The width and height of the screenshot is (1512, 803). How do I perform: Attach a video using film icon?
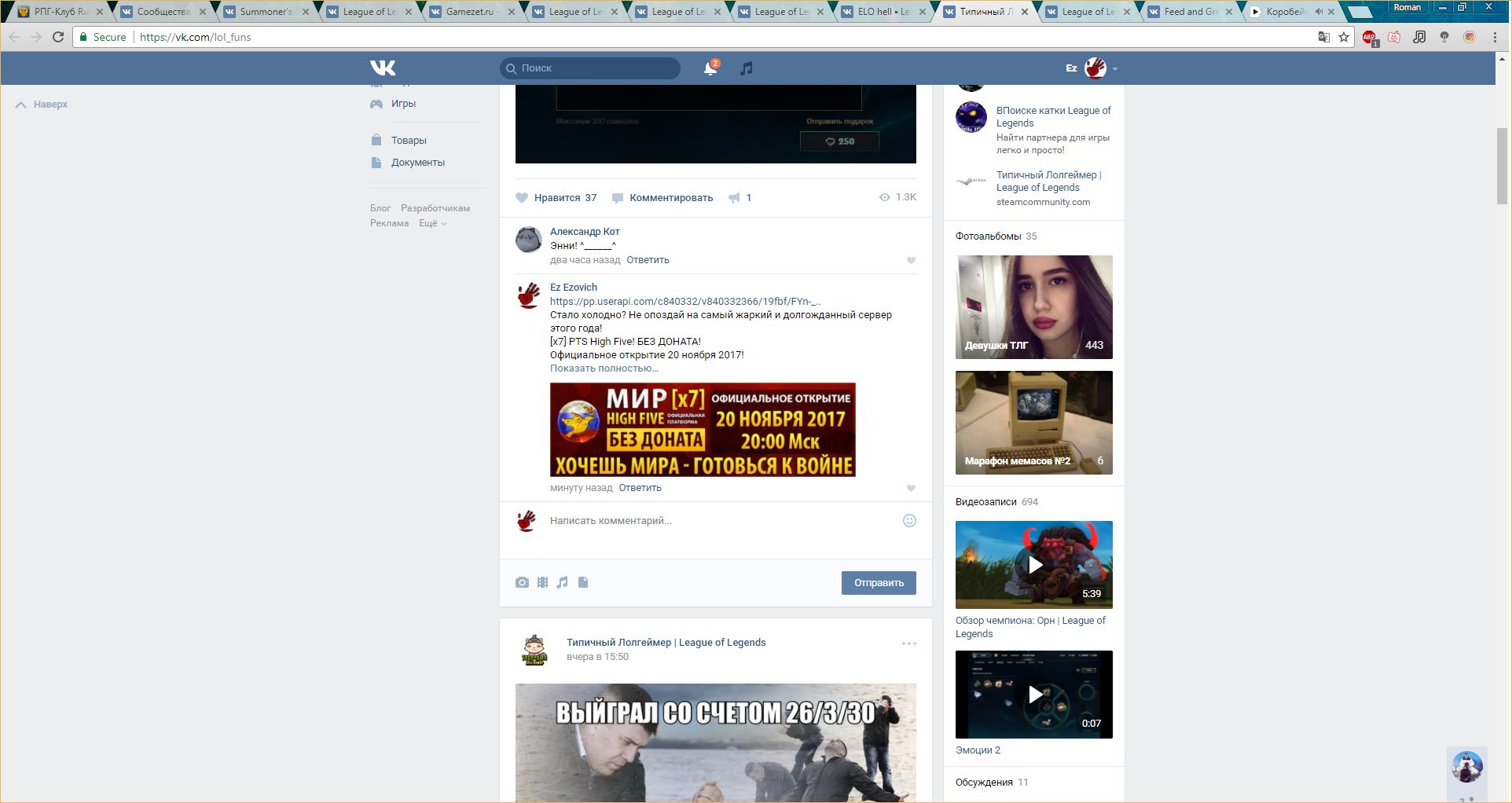click(x=542, y=582)
